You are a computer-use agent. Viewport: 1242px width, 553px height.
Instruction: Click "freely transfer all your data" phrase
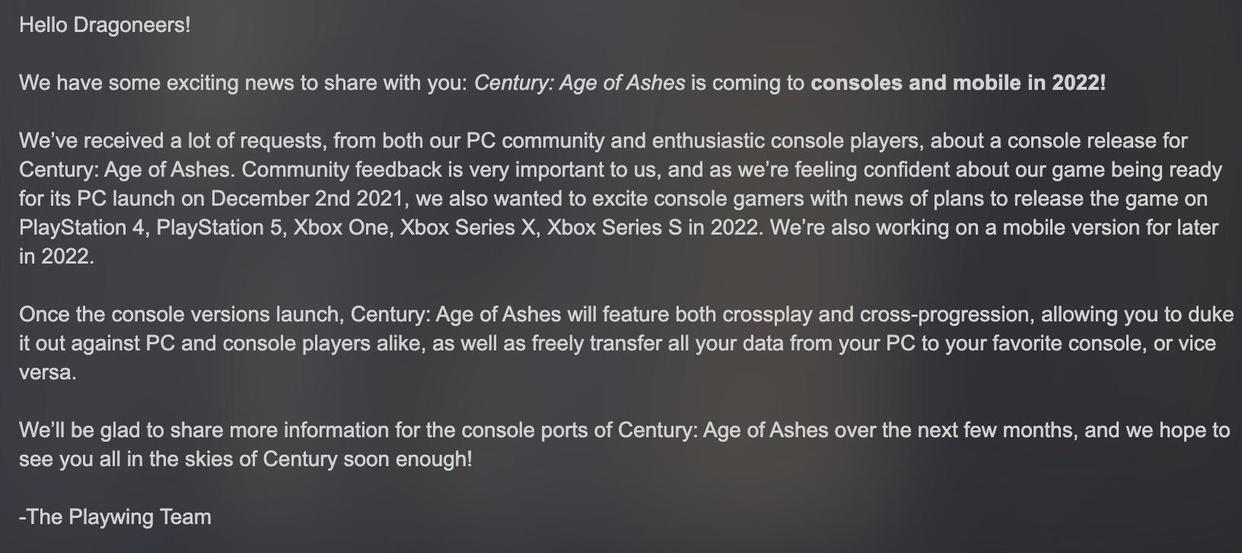tap(656, 343)
